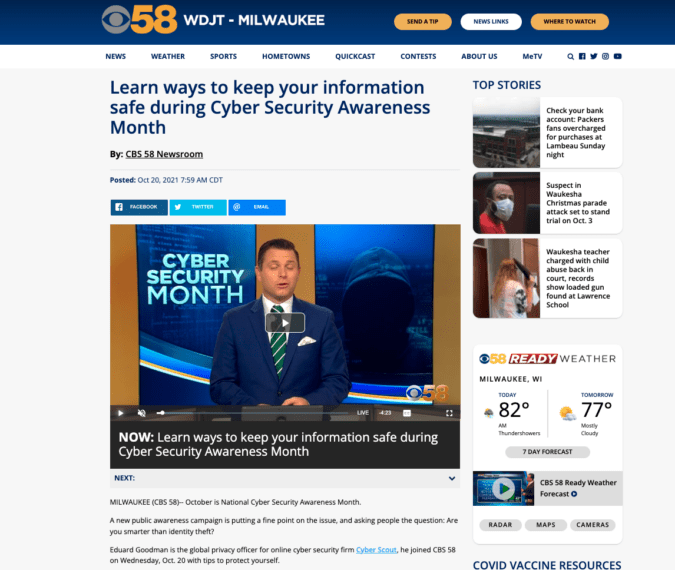Viewport: 675px width, 570px height.
Task: Click the play control in video bar
Action: pos(121,413)
